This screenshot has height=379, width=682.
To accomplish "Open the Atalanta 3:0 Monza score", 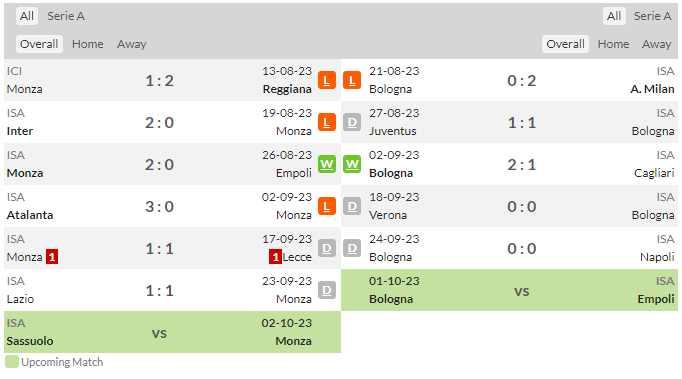I will coord(159,206).
